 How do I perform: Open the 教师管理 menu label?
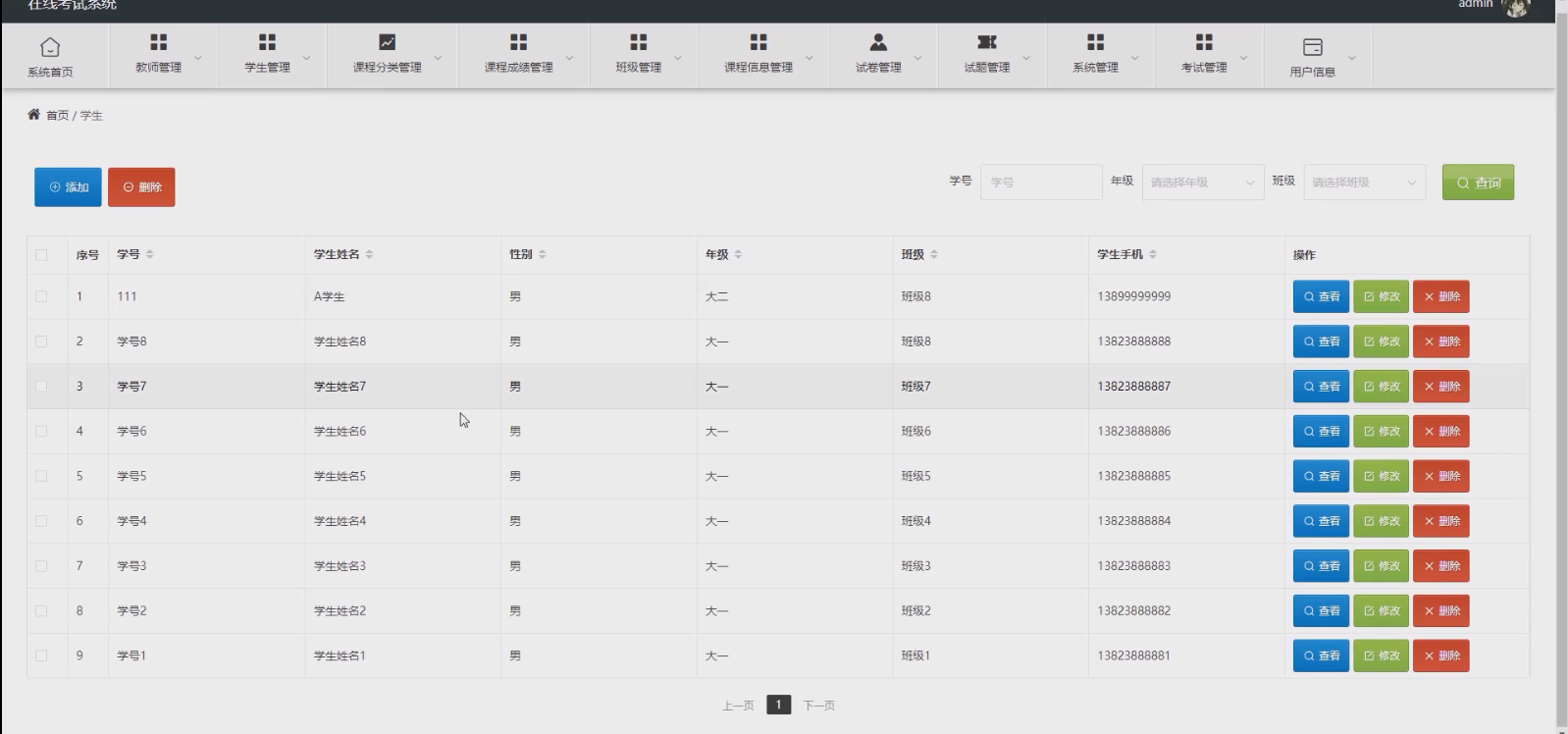pyautogui.click(x=158, y=68)
